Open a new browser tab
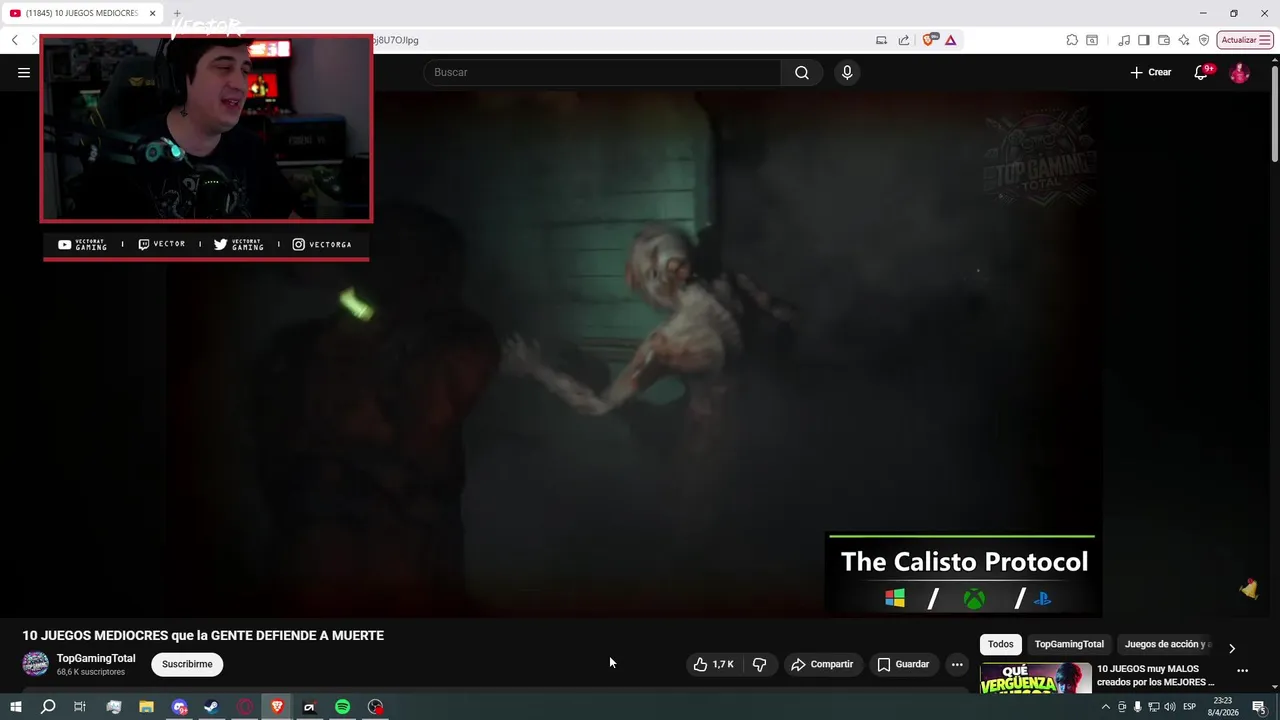 (x=177, y=13)
